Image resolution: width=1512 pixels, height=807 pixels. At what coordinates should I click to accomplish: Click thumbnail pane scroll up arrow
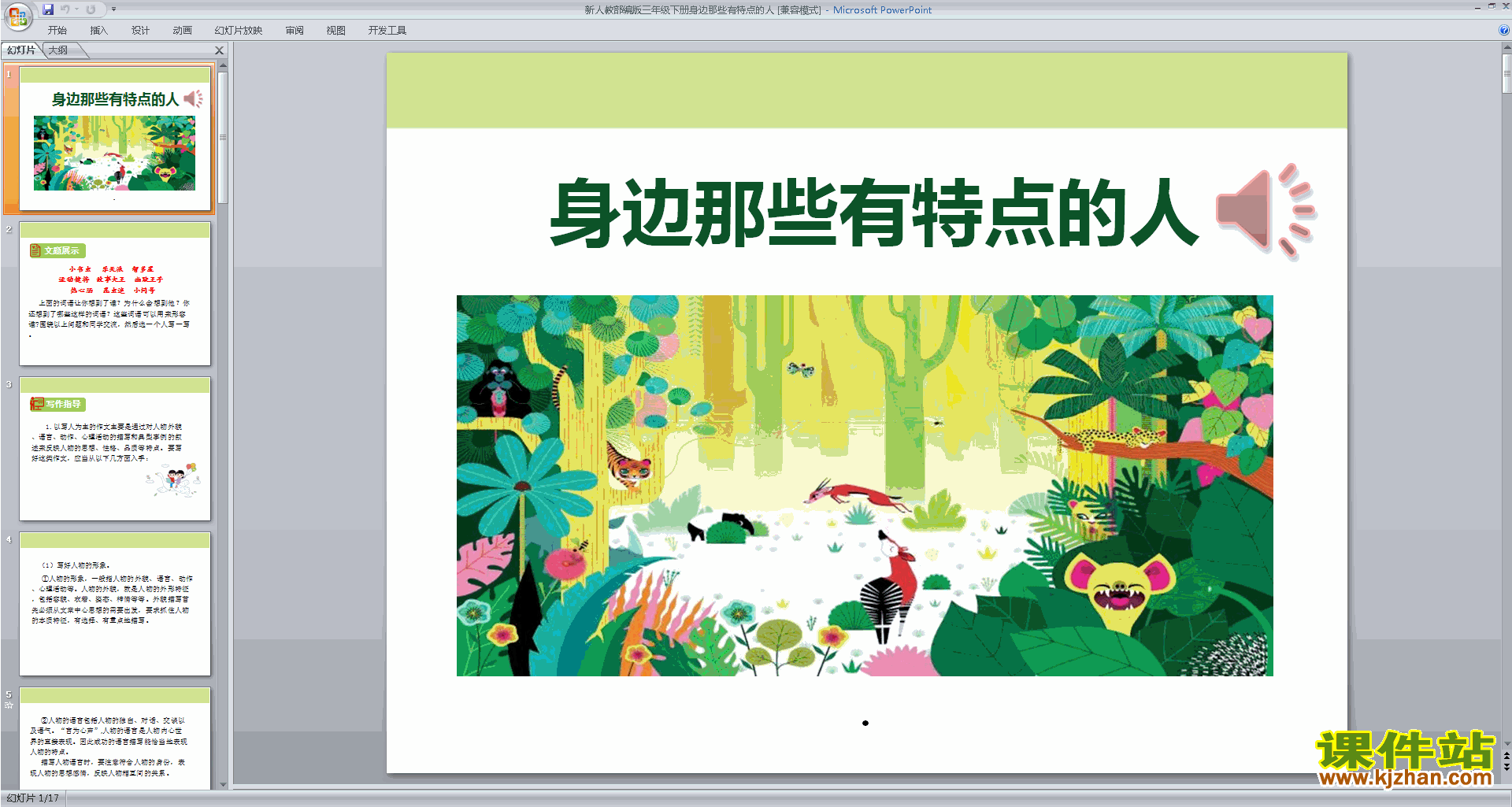click(223, 65)
